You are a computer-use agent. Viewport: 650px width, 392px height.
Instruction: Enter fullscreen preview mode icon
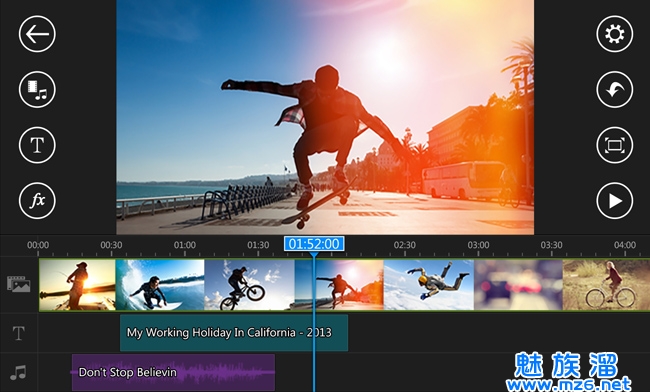tap(615, 145)
